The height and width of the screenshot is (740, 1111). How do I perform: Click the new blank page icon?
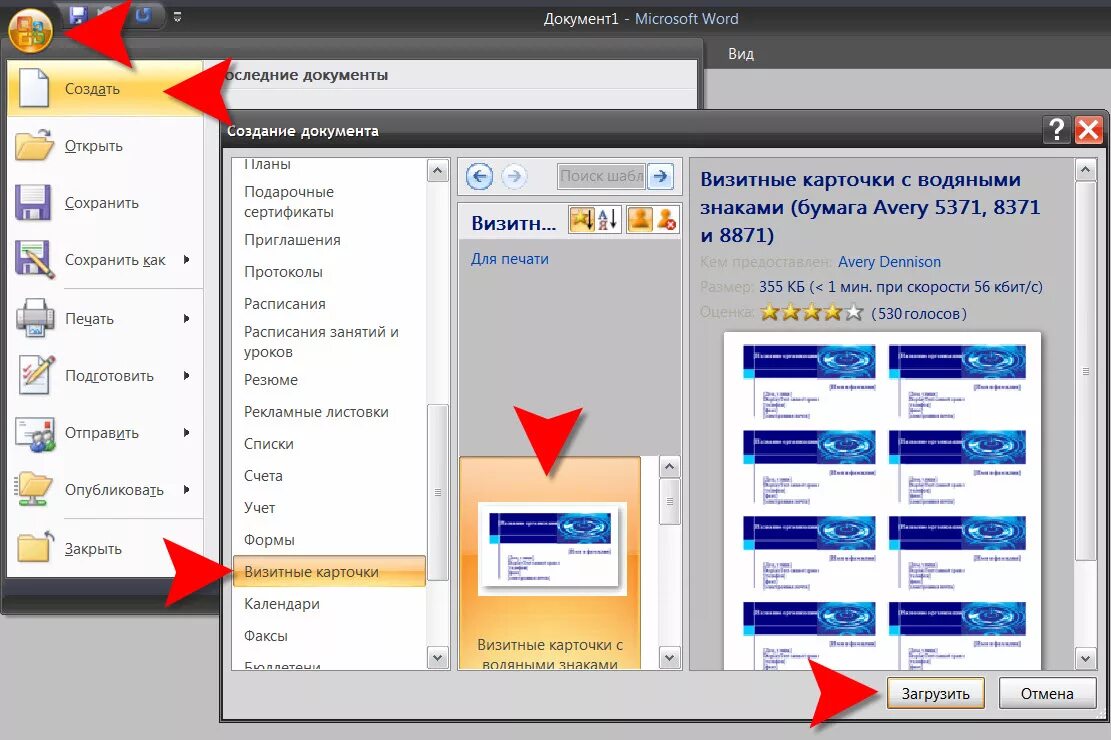click(x=33, y=88)
